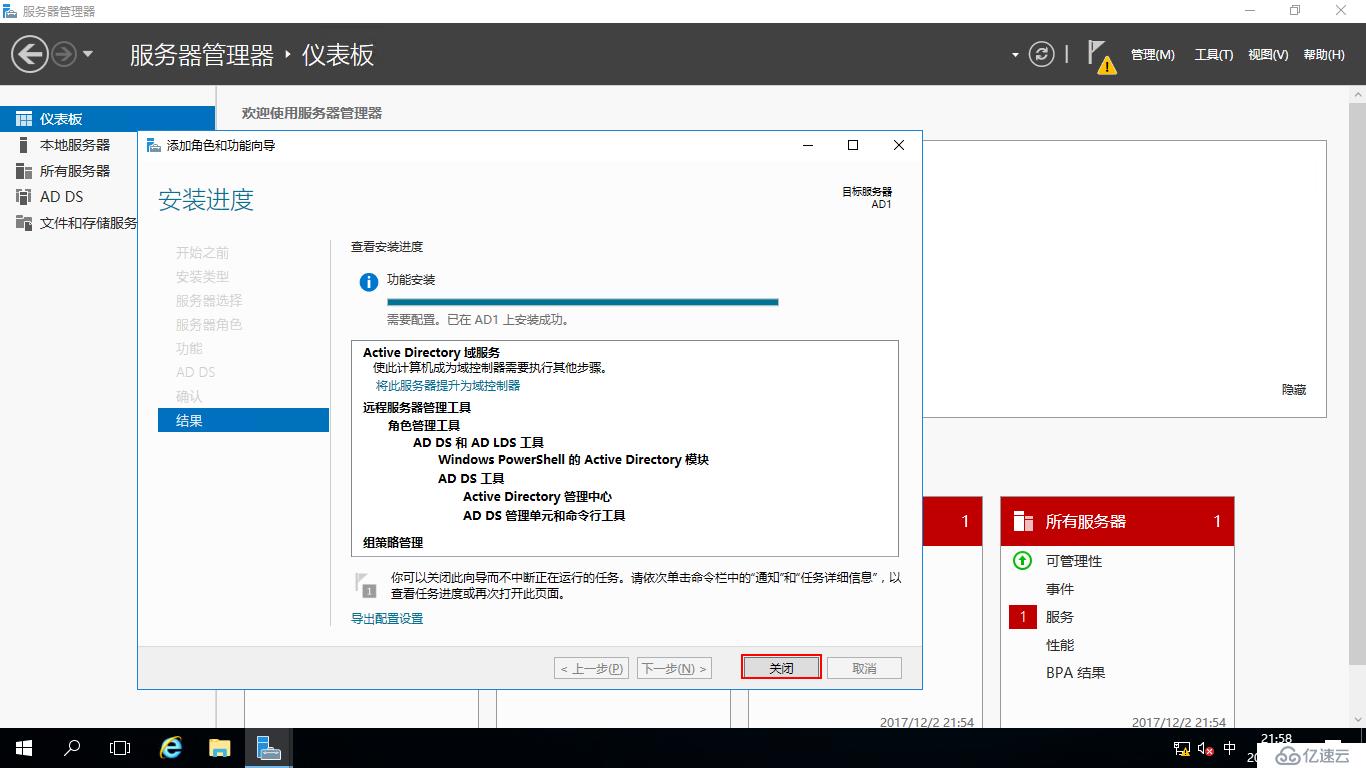Click the blue info icon by 功能安装

(x=369, y=282)
